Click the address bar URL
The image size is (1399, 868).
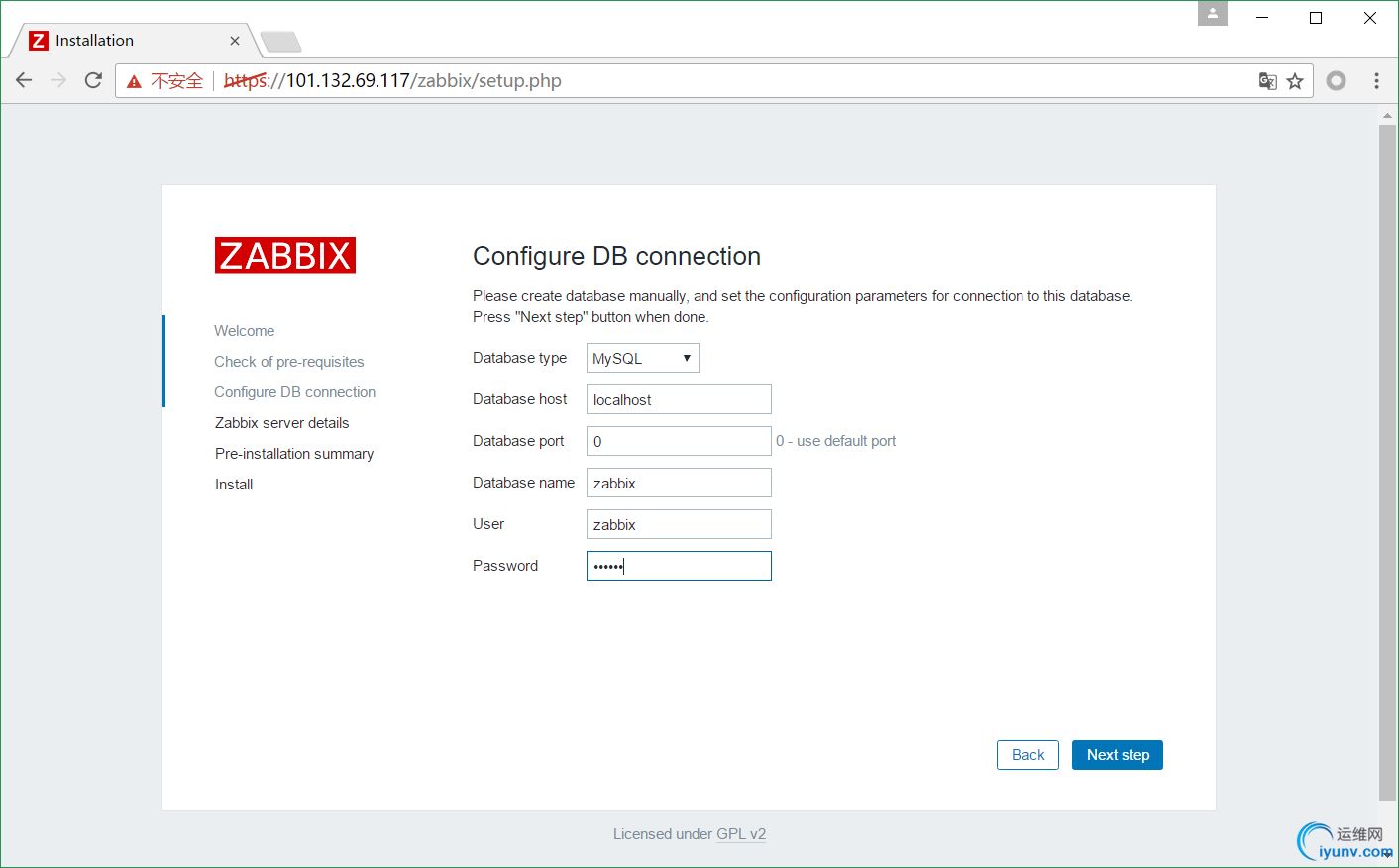pos(393,81)
